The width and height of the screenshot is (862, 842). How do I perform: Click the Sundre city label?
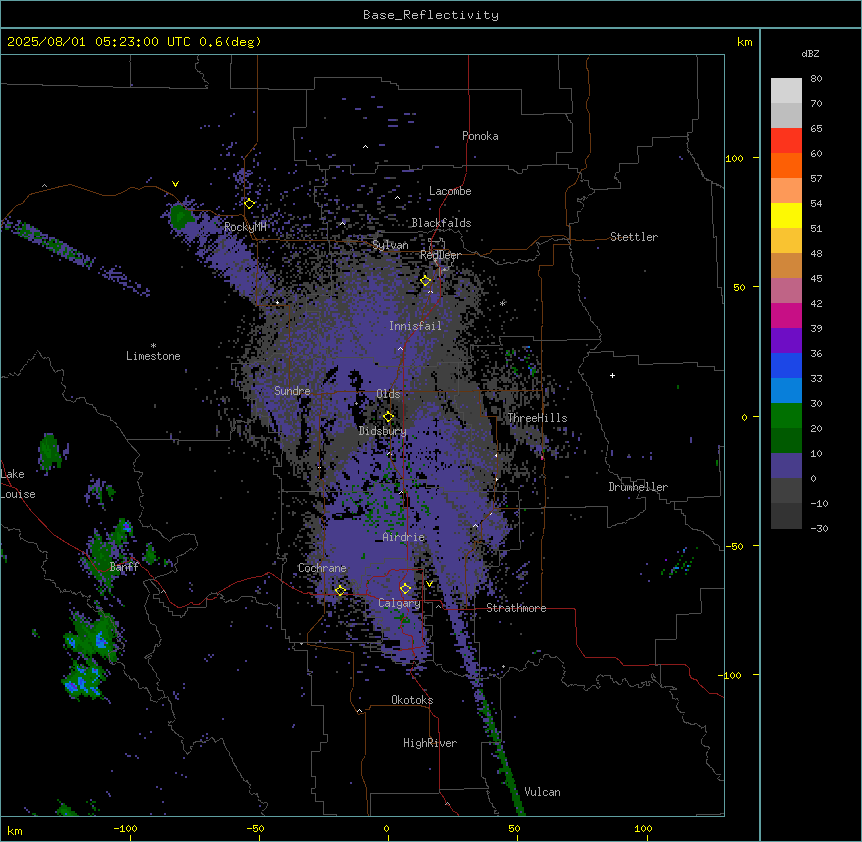click(292, 391)
